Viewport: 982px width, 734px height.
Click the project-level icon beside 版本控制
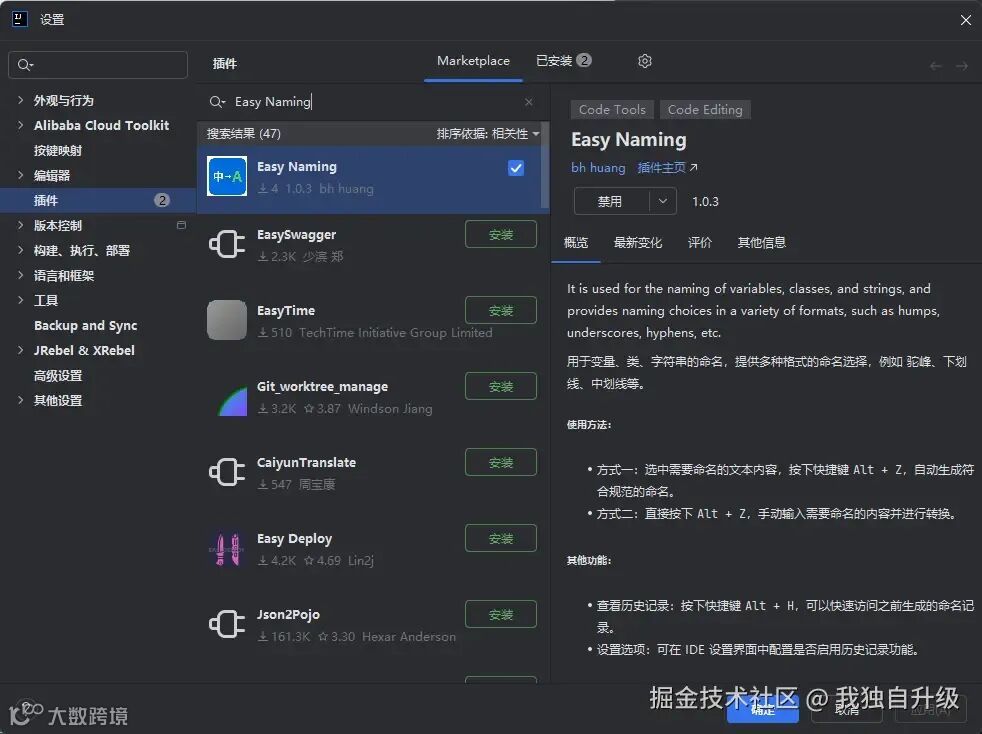[182, 225]
